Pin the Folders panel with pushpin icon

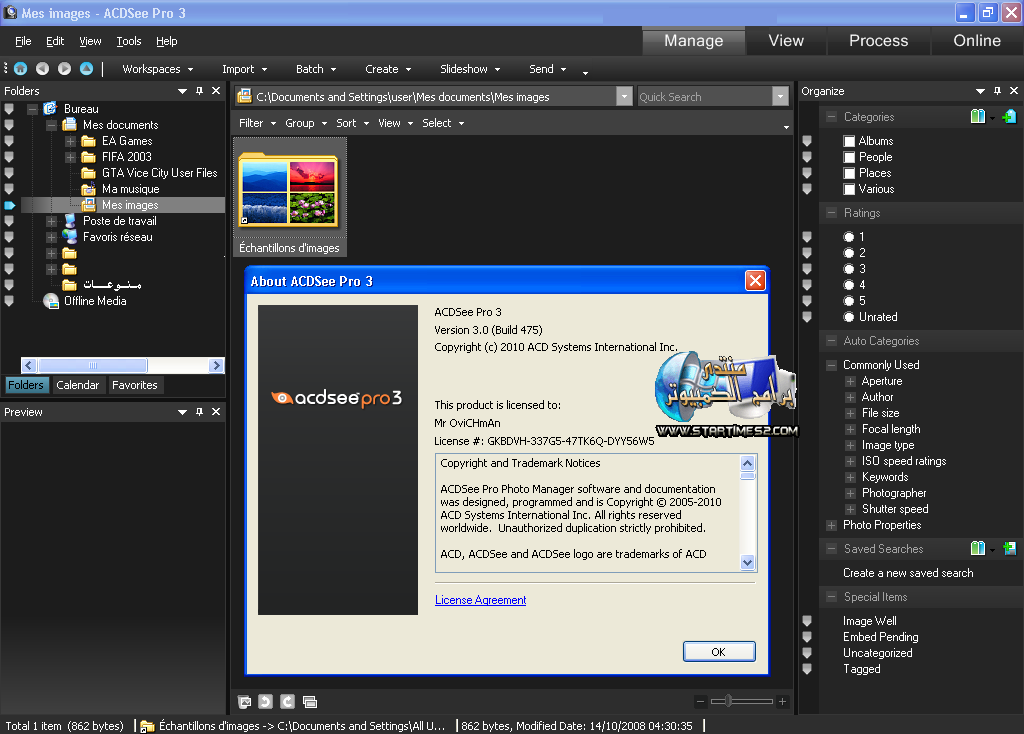click(x=200, y=91)
